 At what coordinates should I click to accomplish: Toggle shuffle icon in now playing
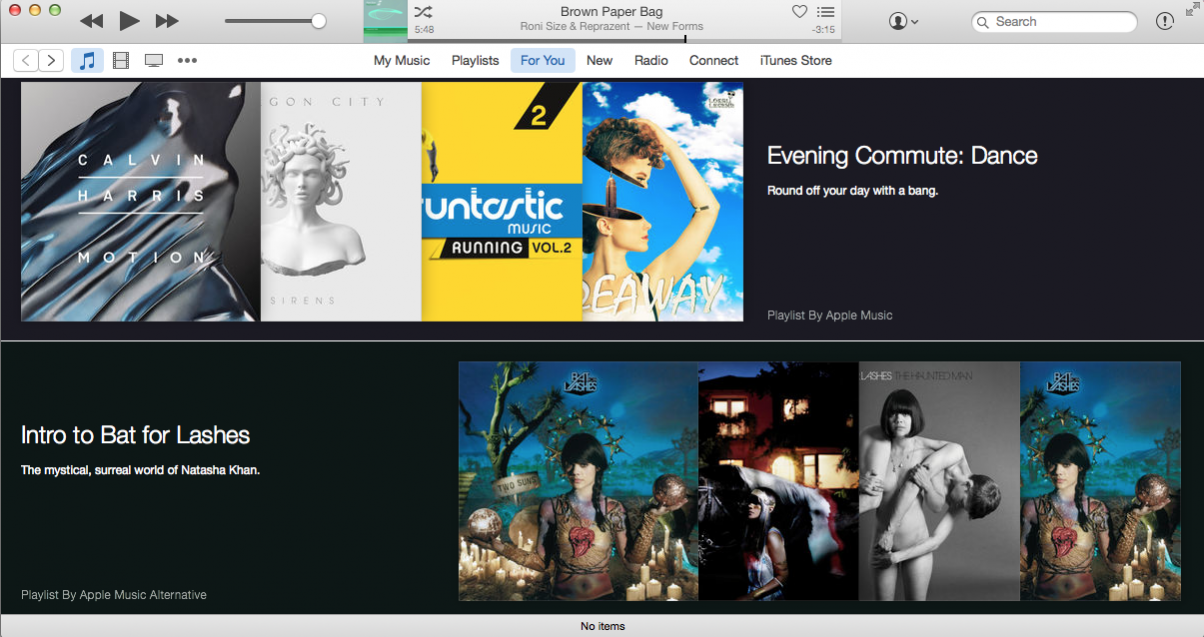click(x=423, y=12)
